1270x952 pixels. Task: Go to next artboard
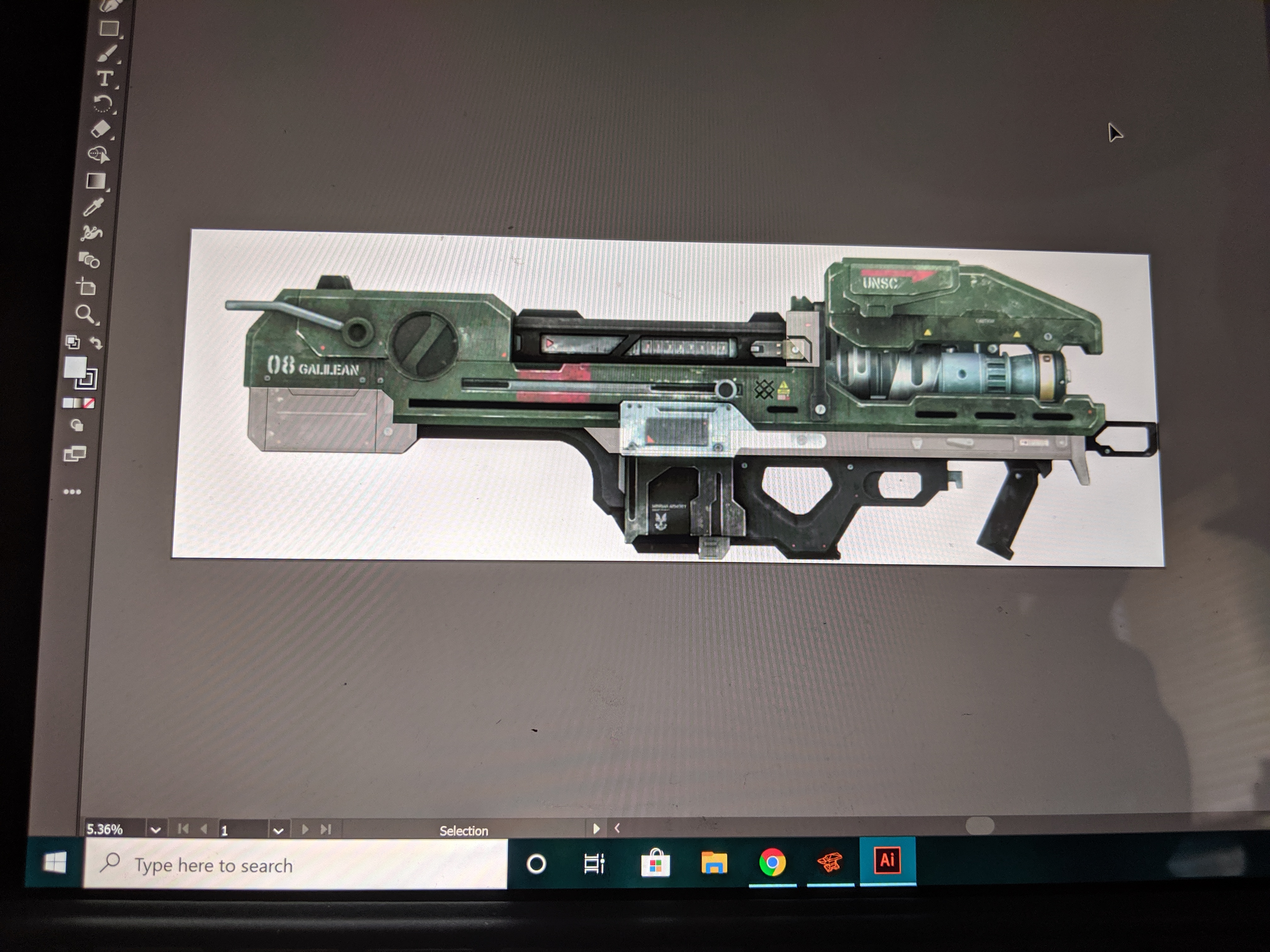pos(305,829)
